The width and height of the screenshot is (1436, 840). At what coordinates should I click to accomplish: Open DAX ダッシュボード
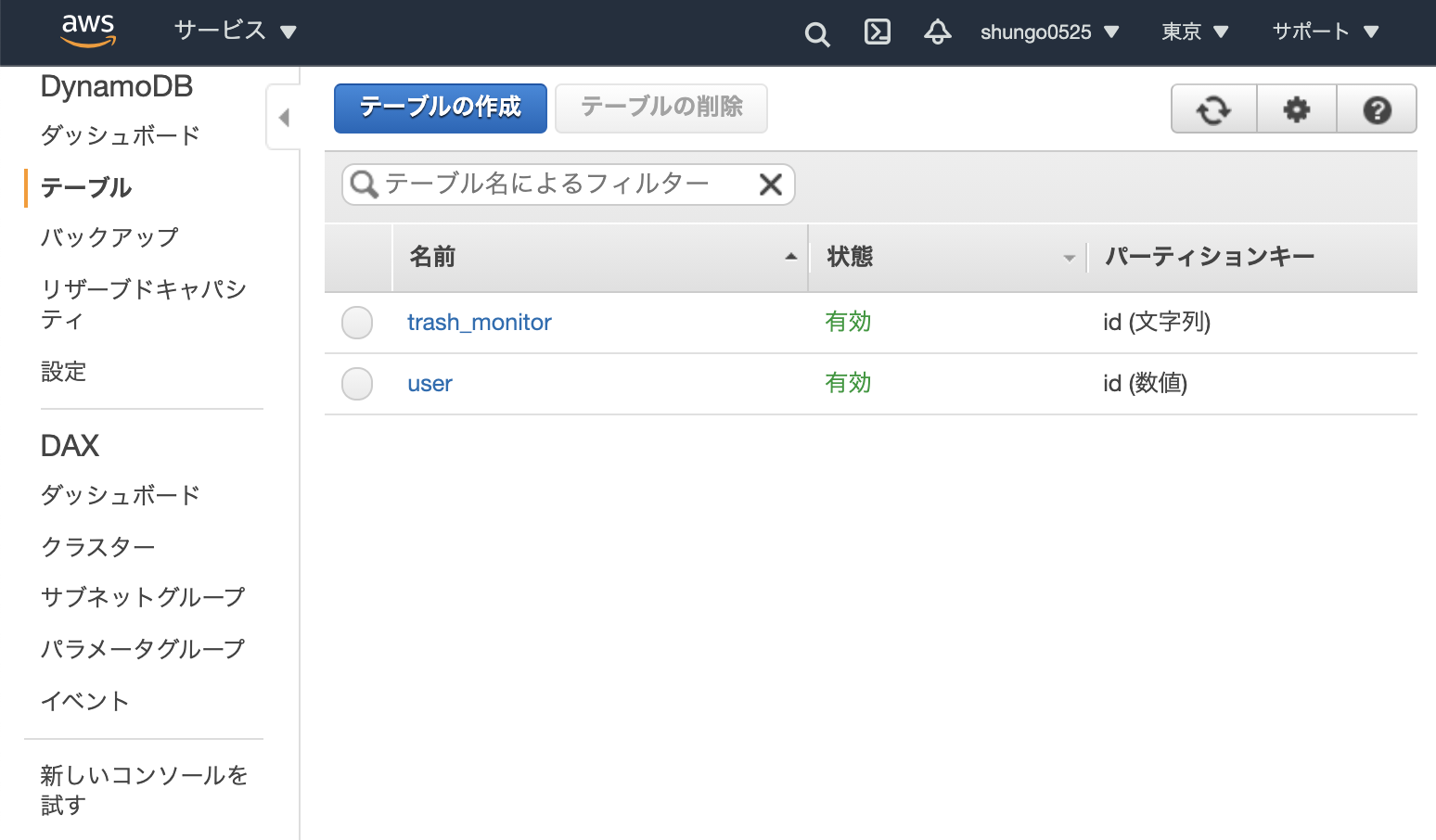[121, 495]
